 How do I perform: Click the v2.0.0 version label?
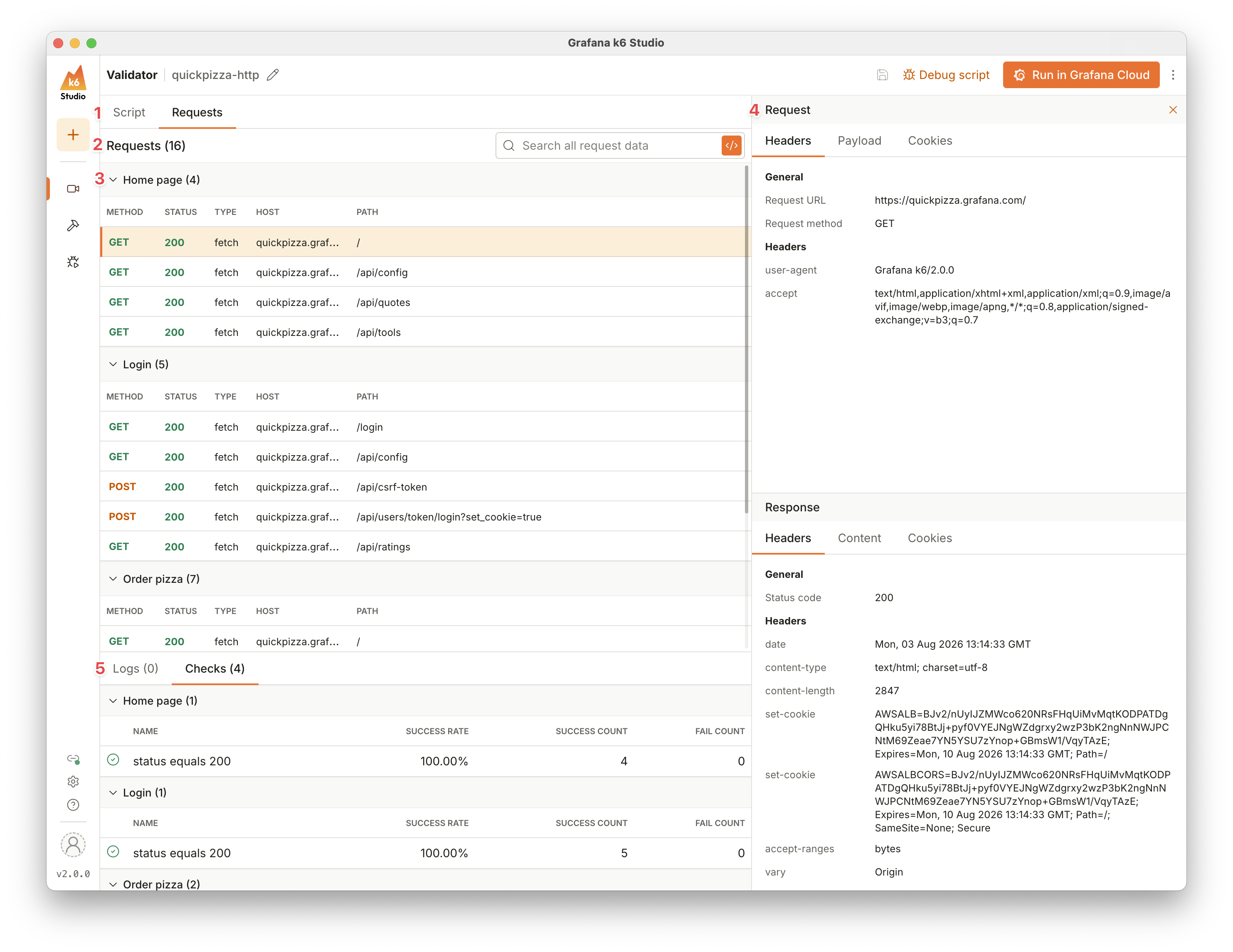[73, 874]
